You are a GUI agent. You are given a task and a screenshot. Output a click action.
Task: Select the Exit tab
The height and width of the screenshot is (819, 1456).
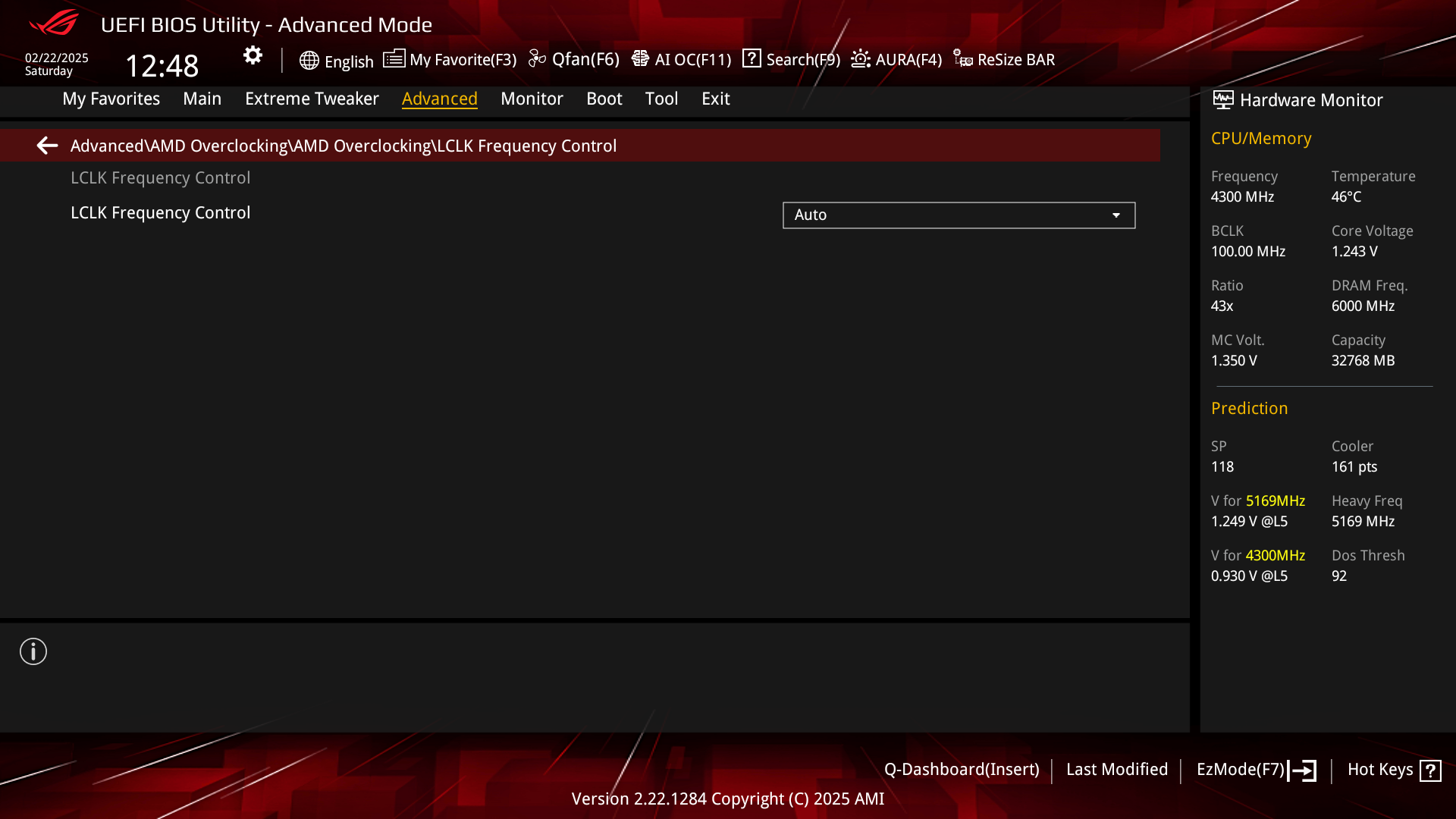tap(715, 99)
